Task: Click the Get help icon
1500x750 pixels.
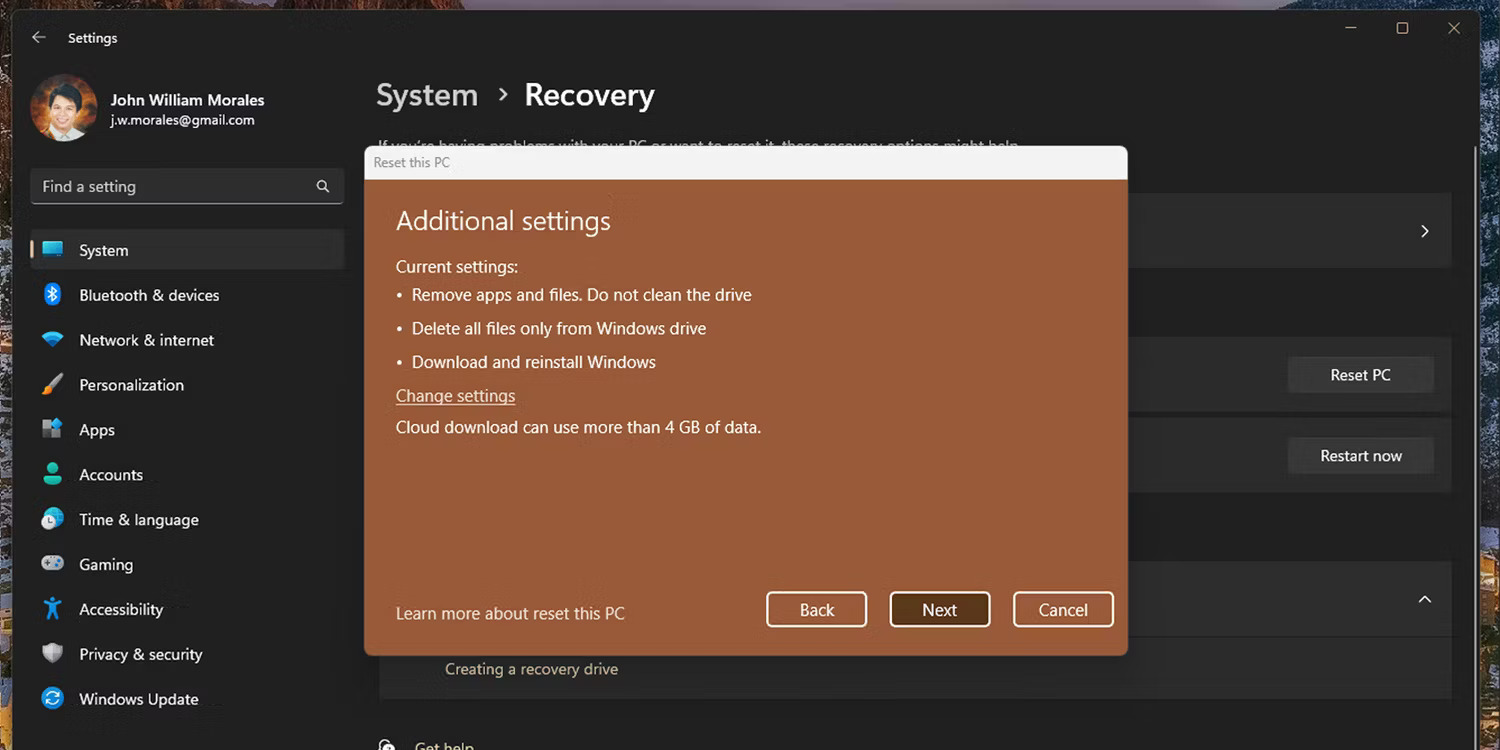Action: pyautogui.click(x=387, y=745)
